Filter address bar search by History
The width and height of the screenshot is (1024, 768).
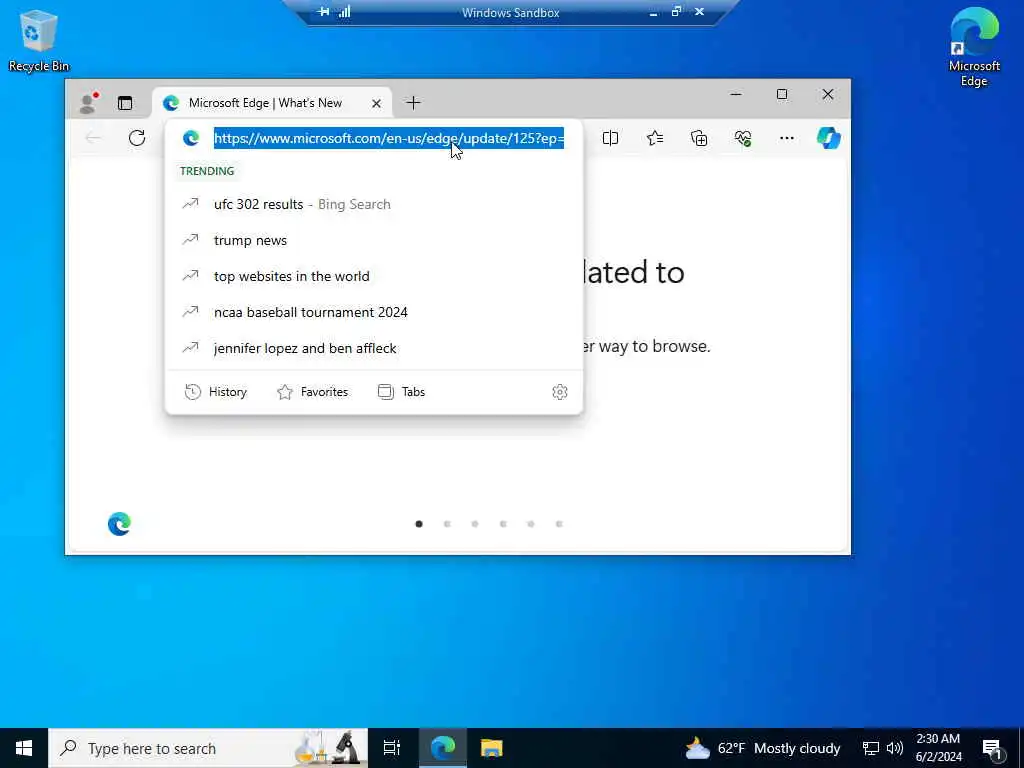(216, 392)
